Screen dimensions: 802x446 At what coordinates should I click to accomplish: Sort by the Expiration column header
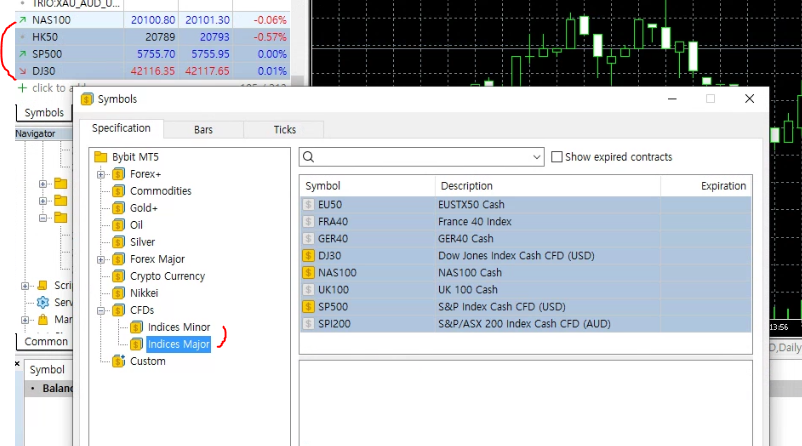click(706, 186)
